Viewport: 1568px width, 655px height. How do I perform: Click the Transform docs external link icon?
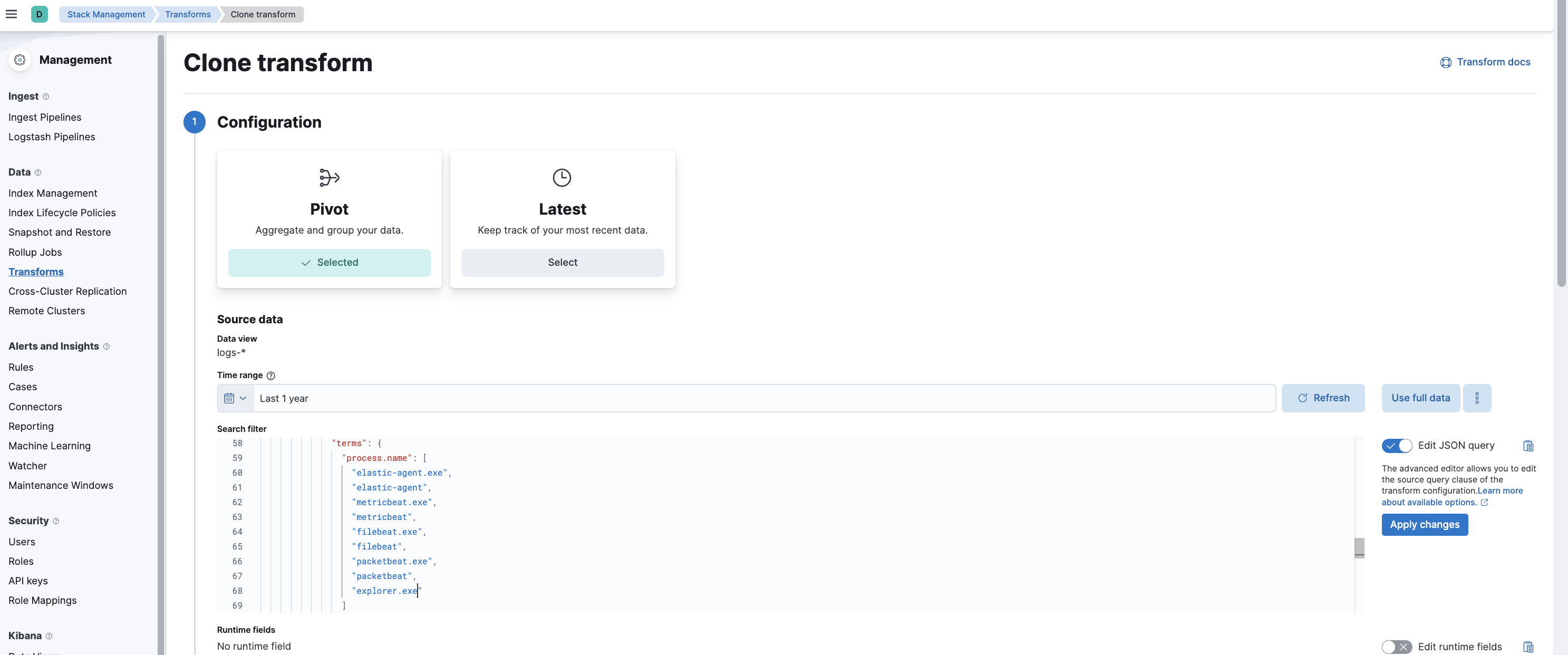click(1445, 63)
